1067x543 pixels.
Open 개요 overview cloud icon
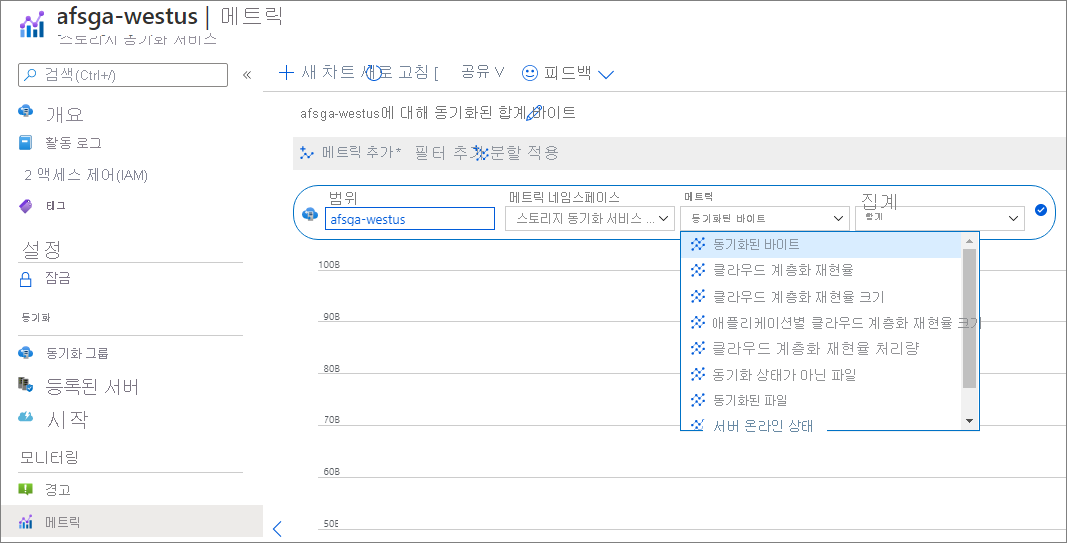[26, 112]
